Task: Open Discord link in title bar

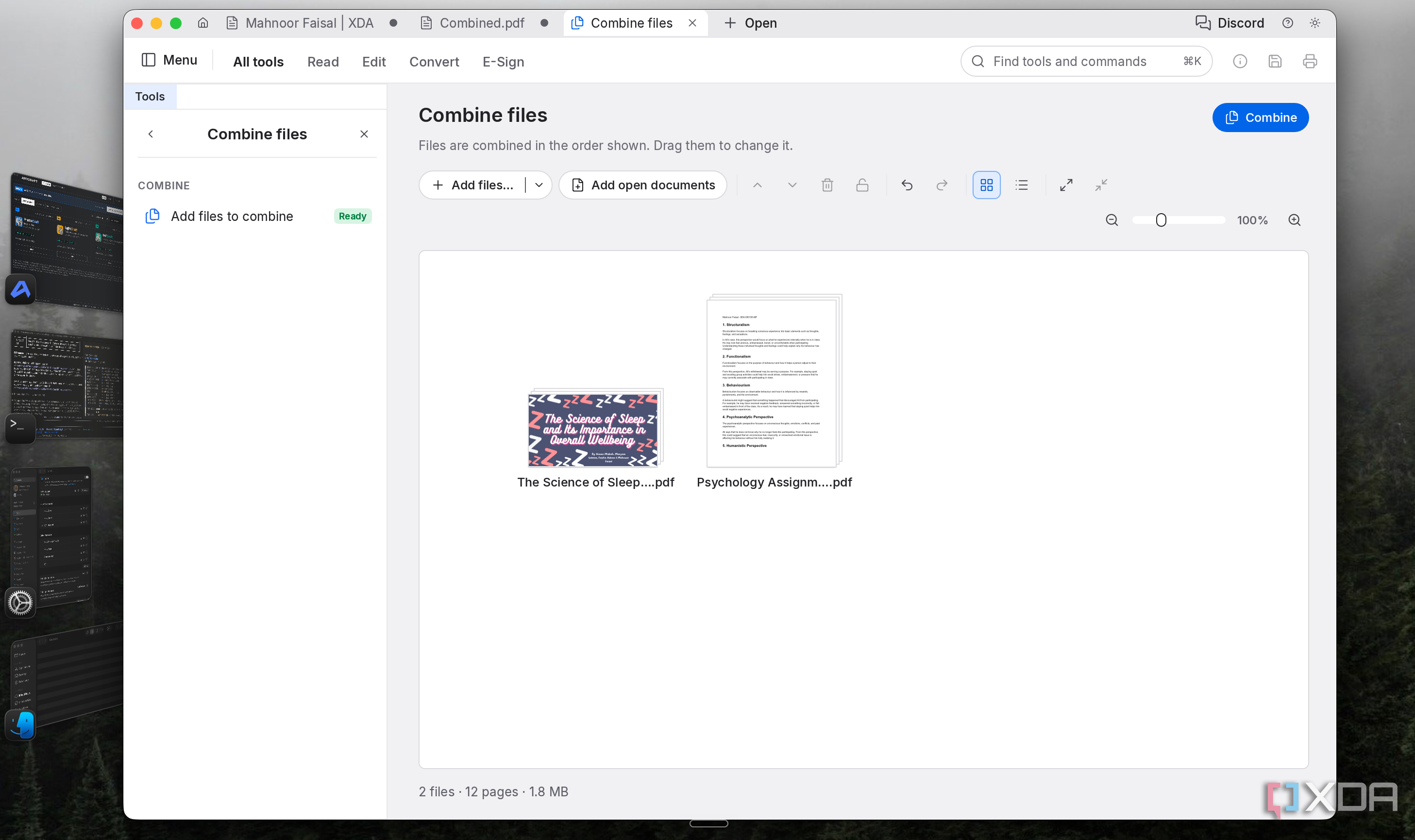Action: 1230,23
